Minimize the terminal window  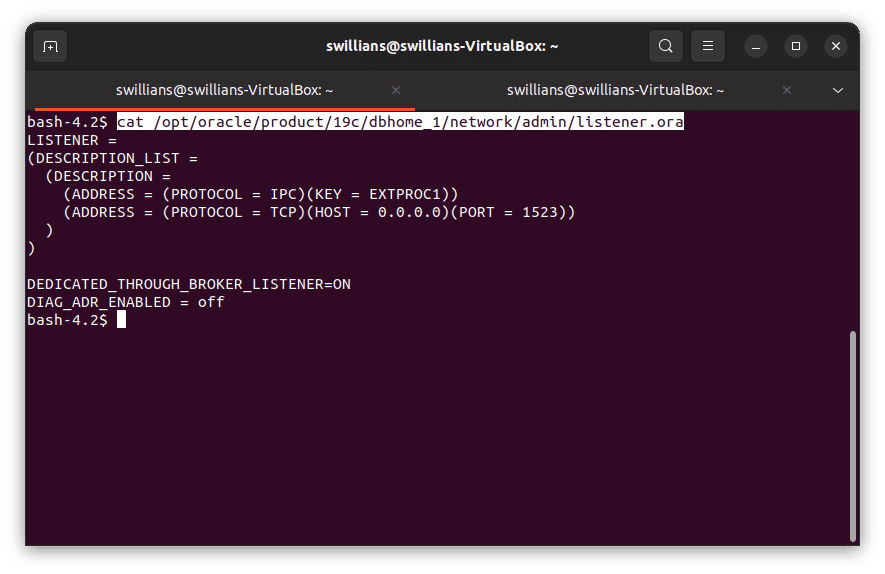pyautogui.click(x=757, y=46)
